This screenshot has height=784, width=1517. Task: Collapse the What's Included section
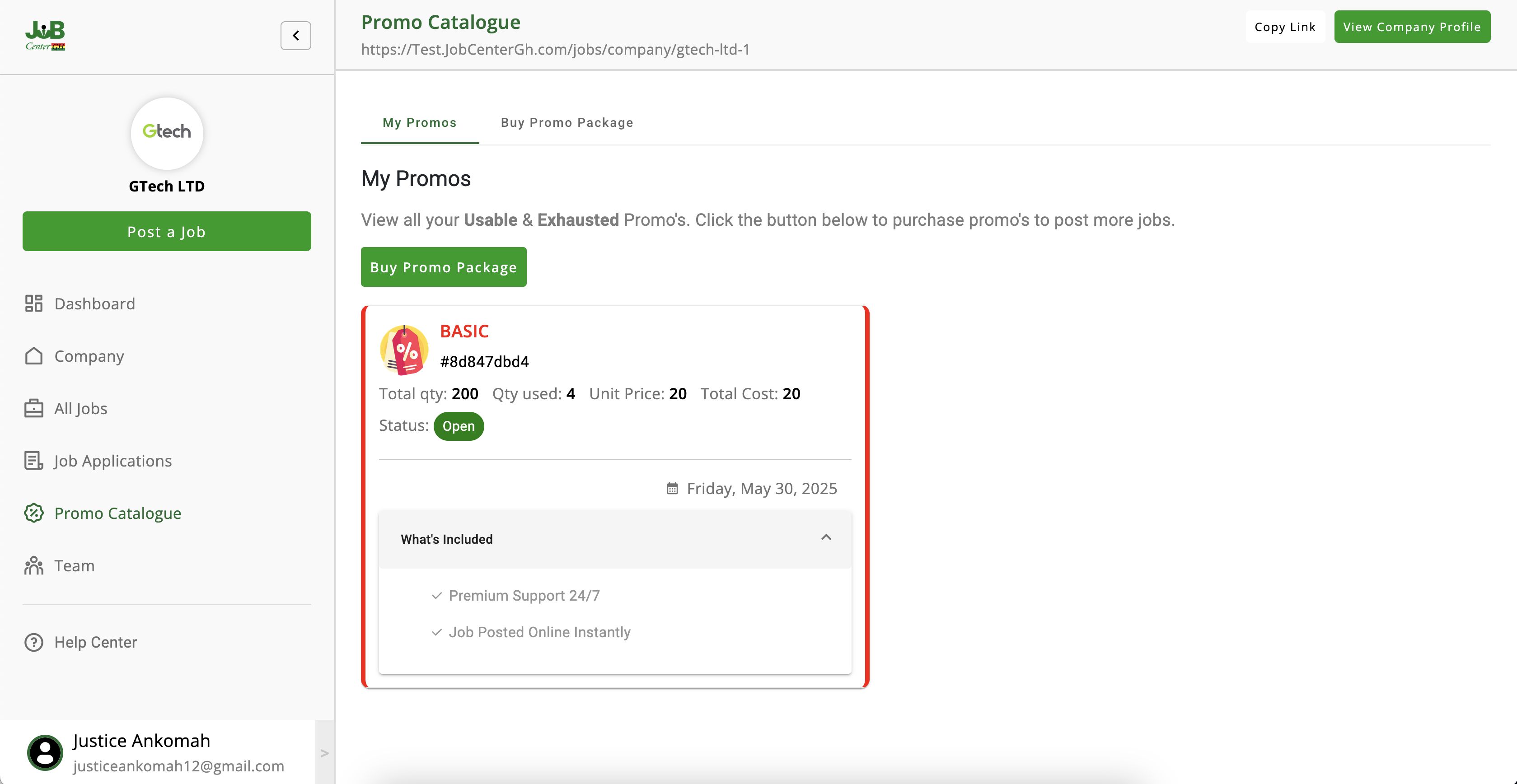click(x=826, y=537)
